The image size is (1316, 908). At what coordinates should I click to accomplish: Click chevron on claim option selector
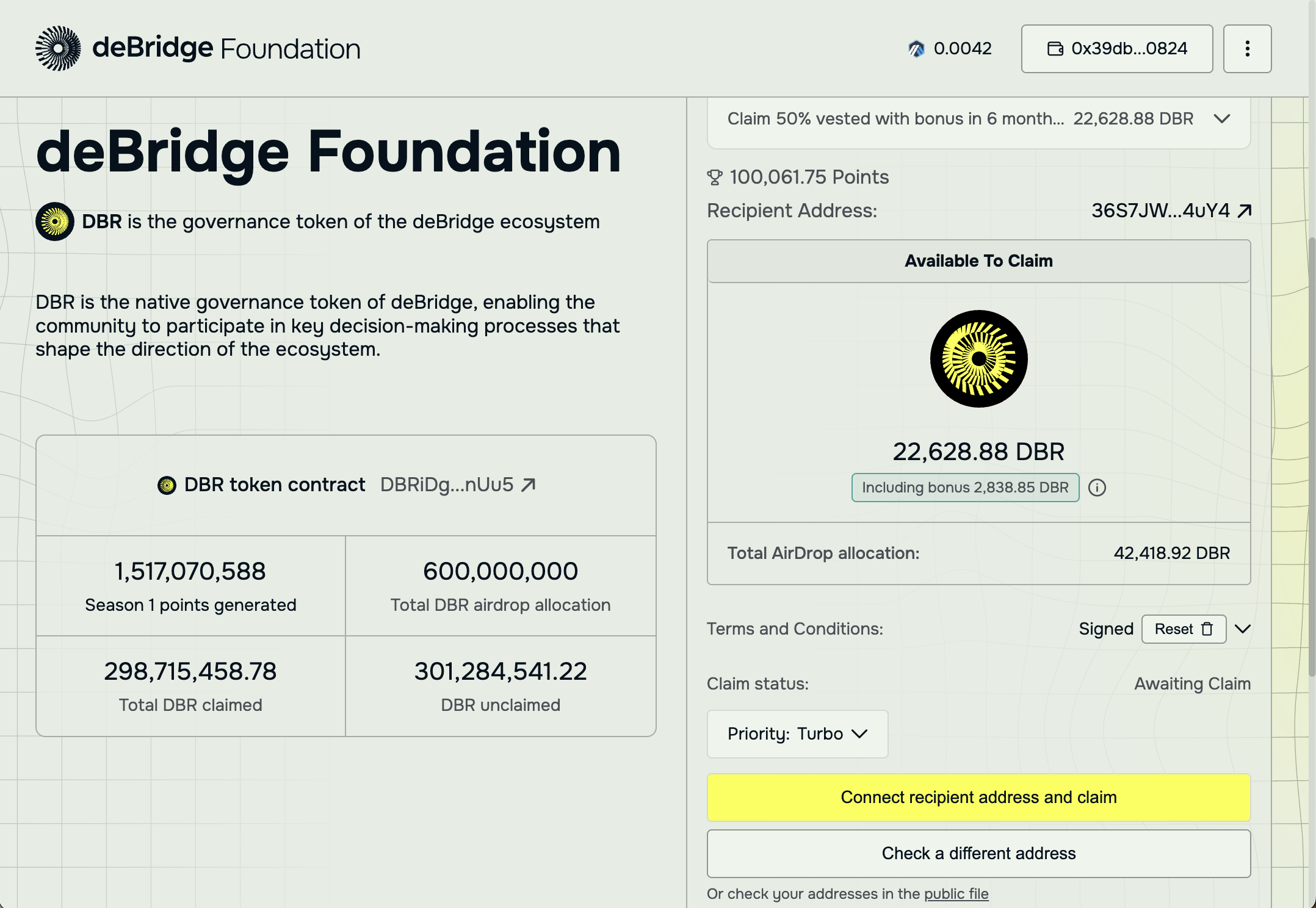point(1222,118)
